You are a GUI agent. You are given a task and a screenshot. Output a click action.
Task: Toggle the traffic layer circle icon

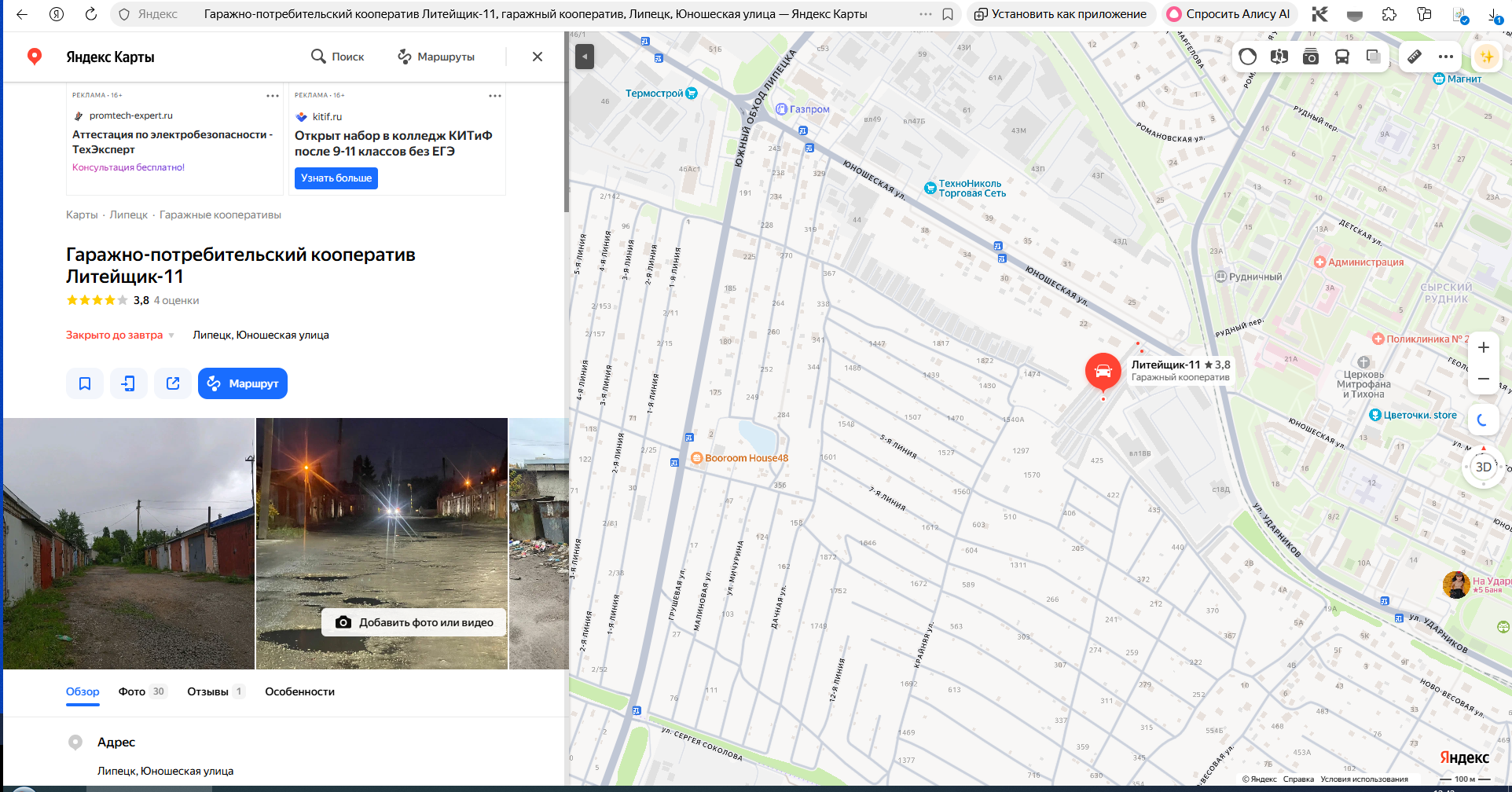(x=1248, y=57)
